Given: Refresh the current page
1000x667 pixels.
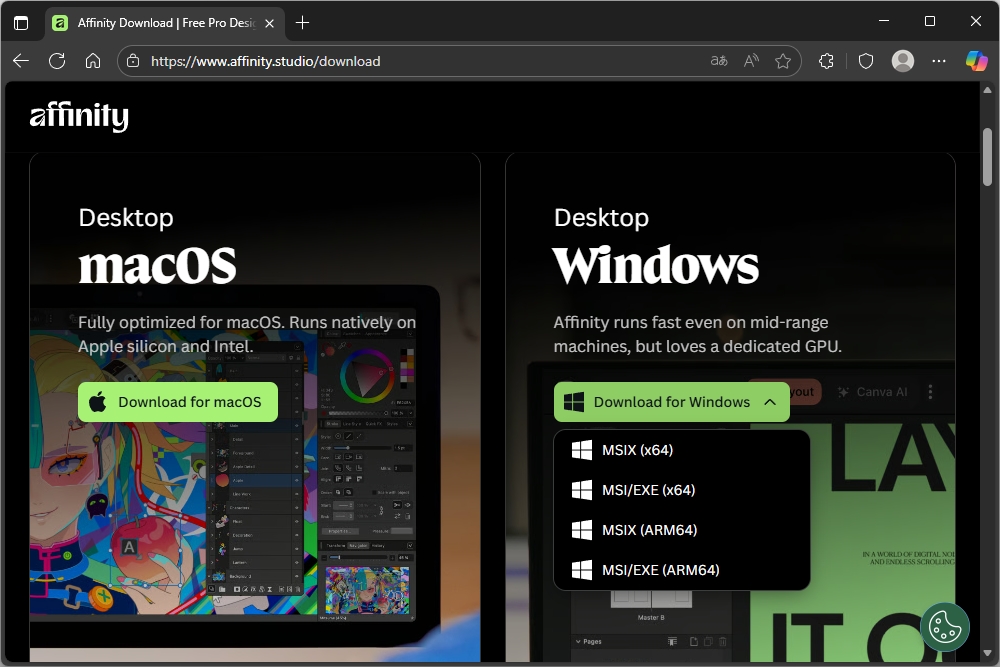Looking at the screenshot, I should click(57, 61).
